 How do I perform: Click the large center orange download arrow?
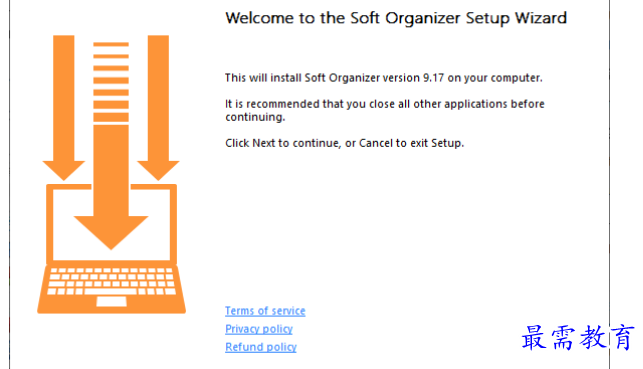tap(111, 187)
